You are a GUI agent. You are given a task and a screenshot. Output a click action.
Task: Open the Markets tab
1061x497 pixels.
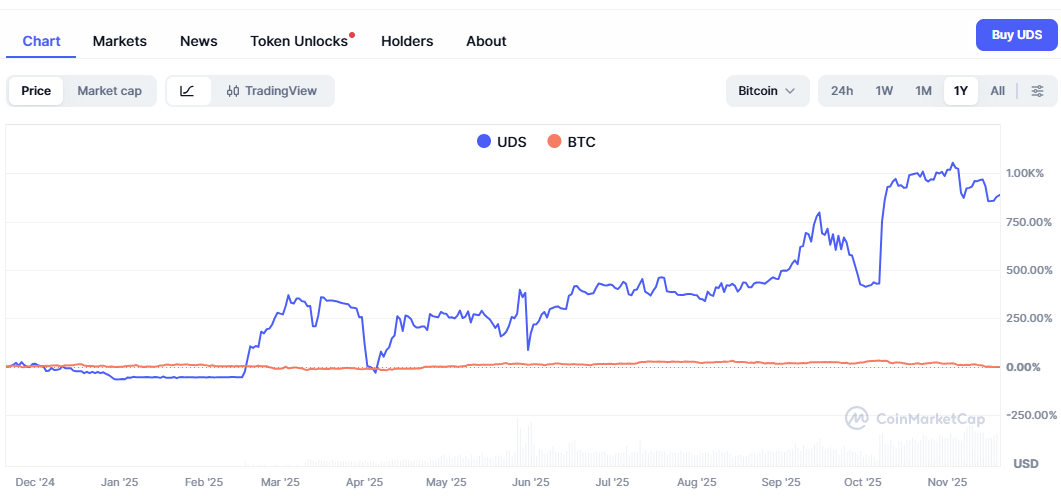click(x=120, y=41)
